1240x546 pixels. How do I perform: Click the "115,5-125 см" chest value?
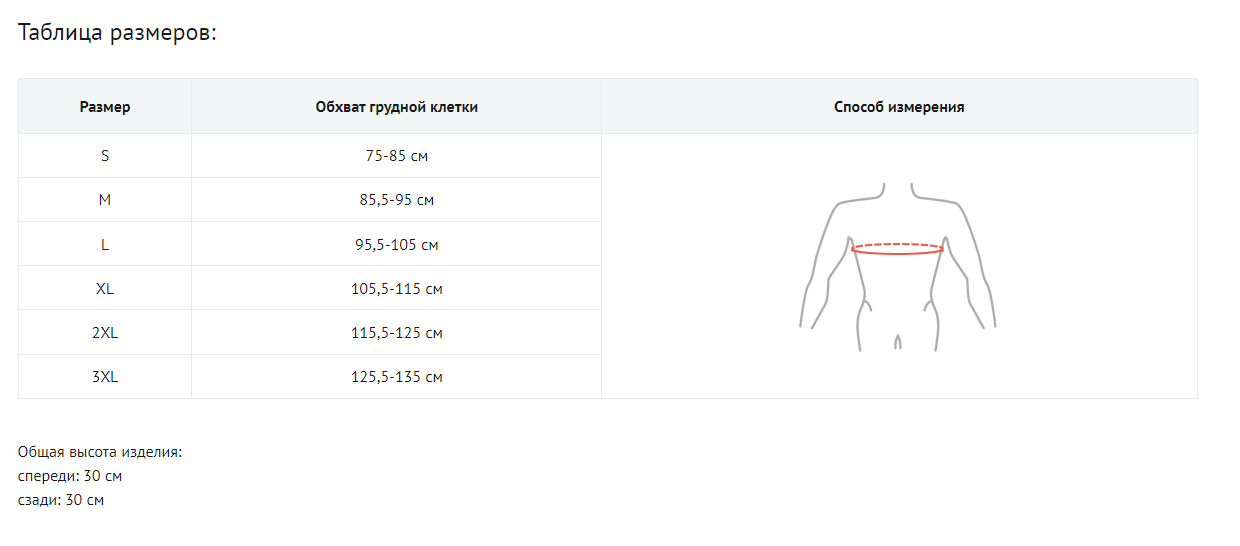point(396,333)
